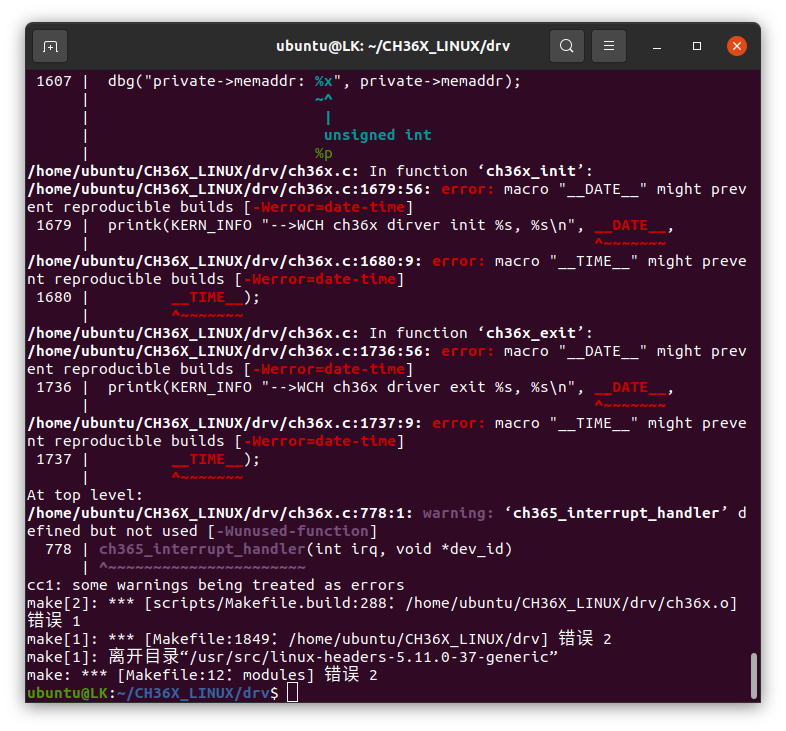Viewport: 786px width, 731px height.
Task: Maximize the terminal window
Action: click(x=697, y=47)
